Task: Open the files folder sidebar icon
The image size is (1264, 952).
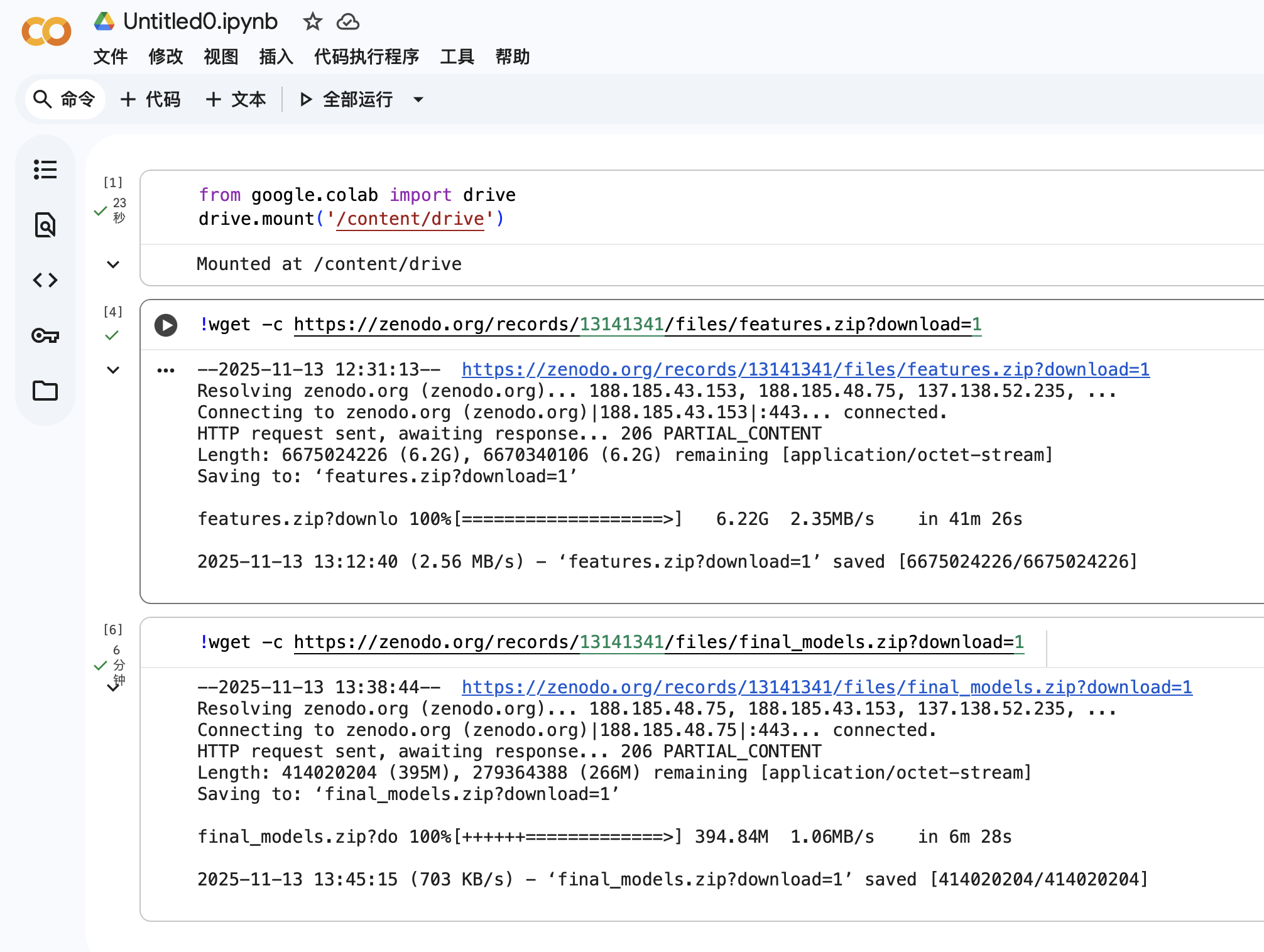Action: 45,391
